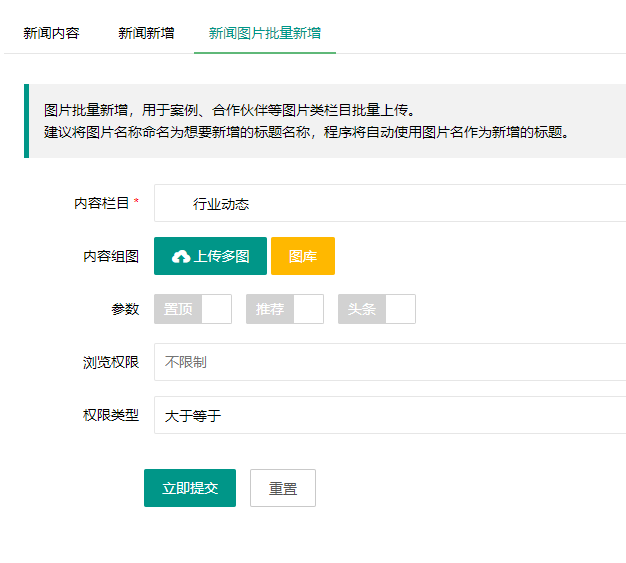The width and height of the screenshot is (626, 563).
Task: Click the 浏览权限 field label
Action: coord(110,362)
